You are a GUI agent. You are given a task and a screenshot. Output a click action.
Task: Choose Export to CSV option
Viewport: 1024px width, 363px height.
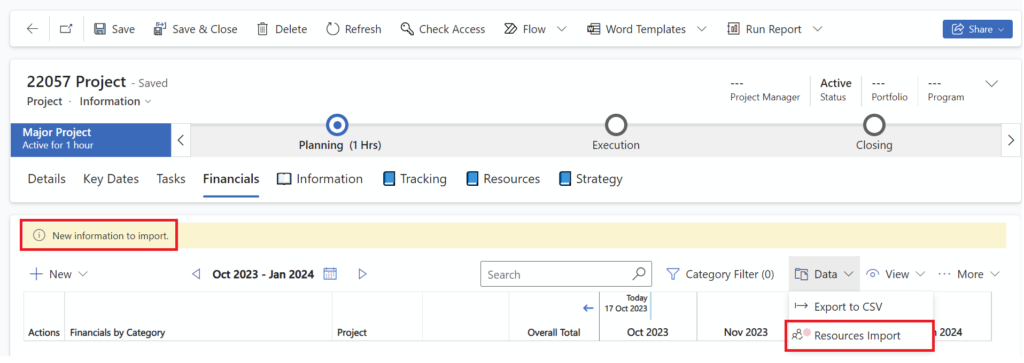(x=848, y=306)
